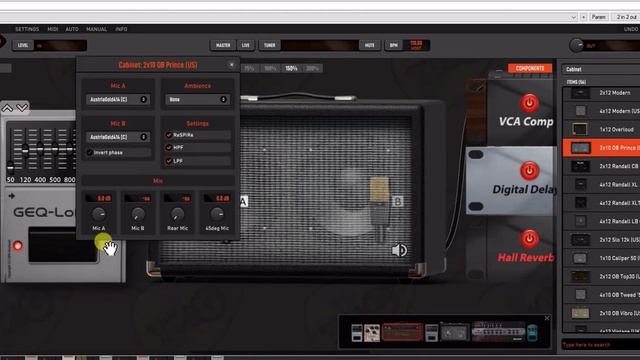Image resolution: width=640 pixels, height=360 pixels.
Task: Click the Mic B level knob
Action: point(138,214)
